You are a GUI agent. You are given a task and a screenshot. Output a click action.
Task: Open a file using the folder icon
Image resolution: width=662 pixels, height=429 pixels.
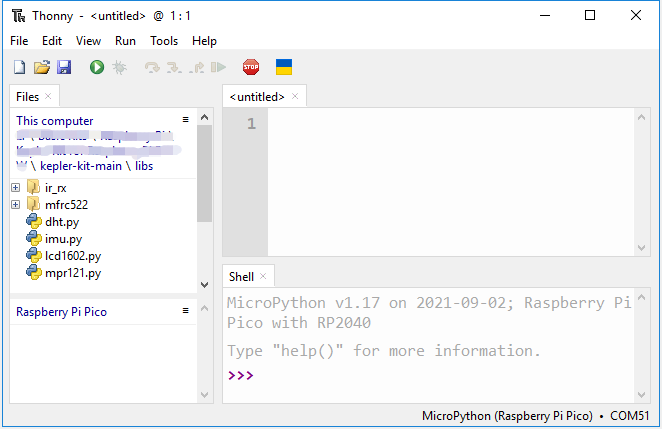(42, 67)
